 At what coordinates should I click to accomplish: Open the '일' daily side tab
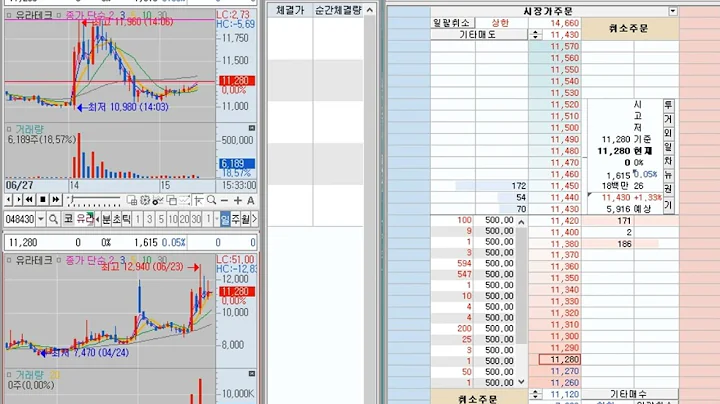pyautogui.click(x=669, y=146)
